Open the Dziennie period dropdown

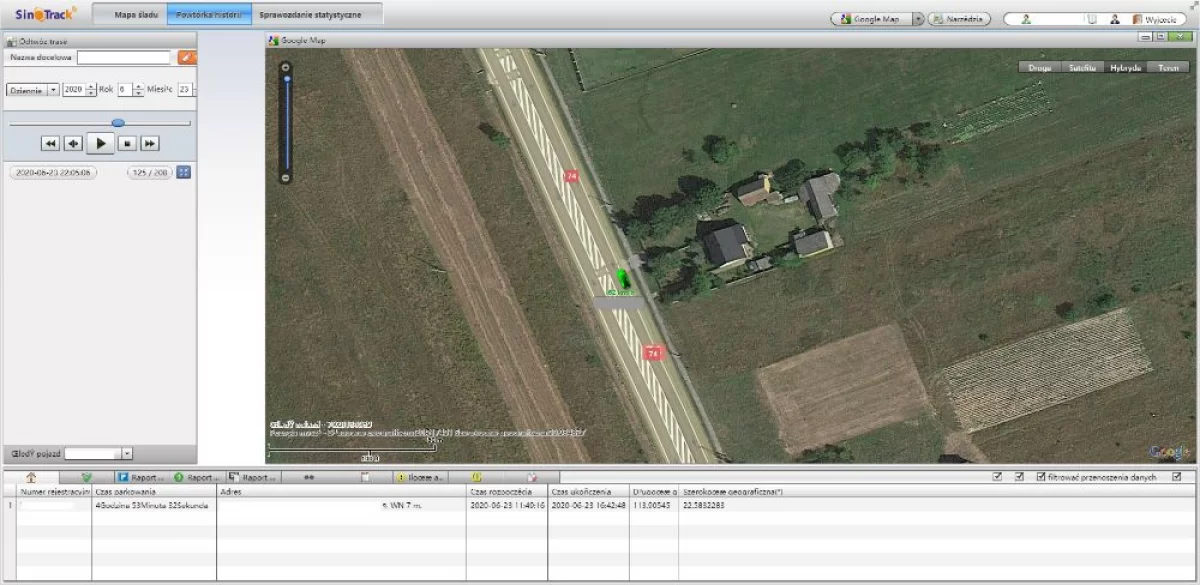33,89
